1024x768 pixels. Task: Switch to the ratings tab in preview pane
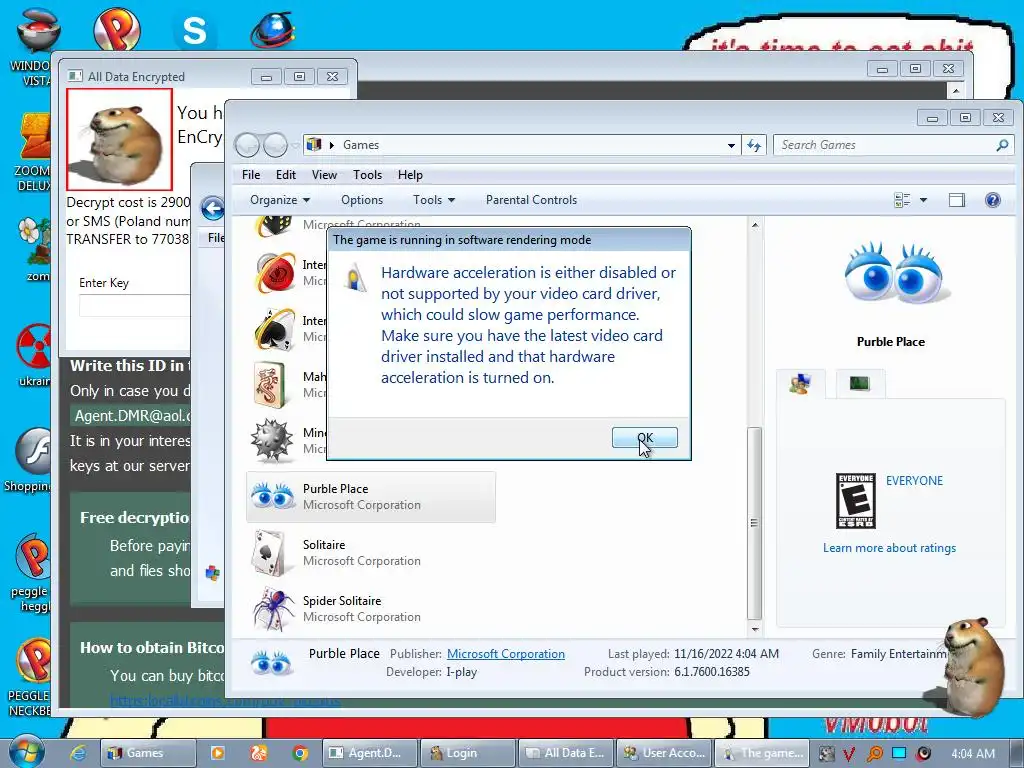tap(801, 383)
